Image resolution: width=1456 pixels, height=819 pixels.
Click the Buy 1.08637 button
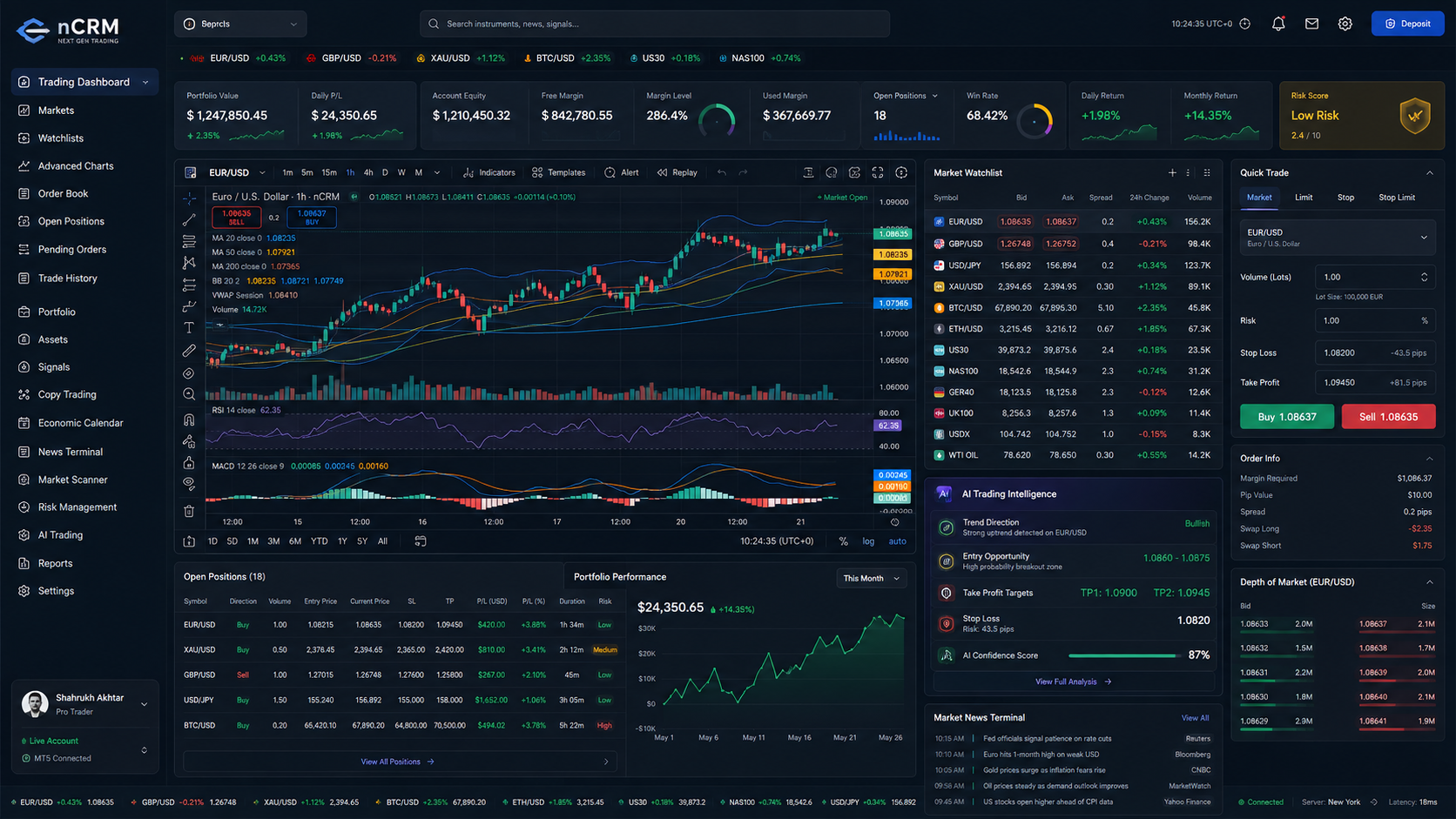[x=1287, y=417]
